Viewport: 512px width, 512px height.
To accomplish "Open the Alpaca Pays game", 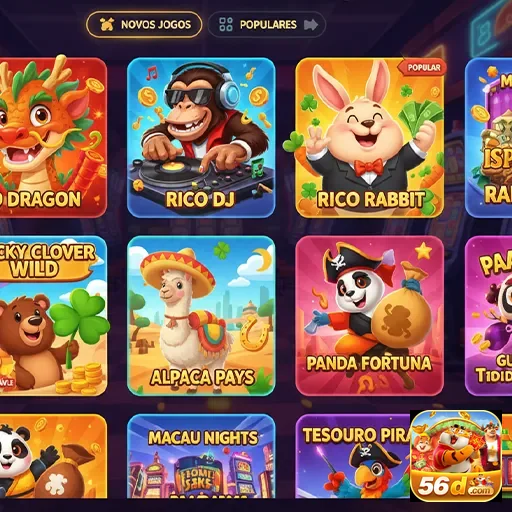I will (x=201, y=316).
